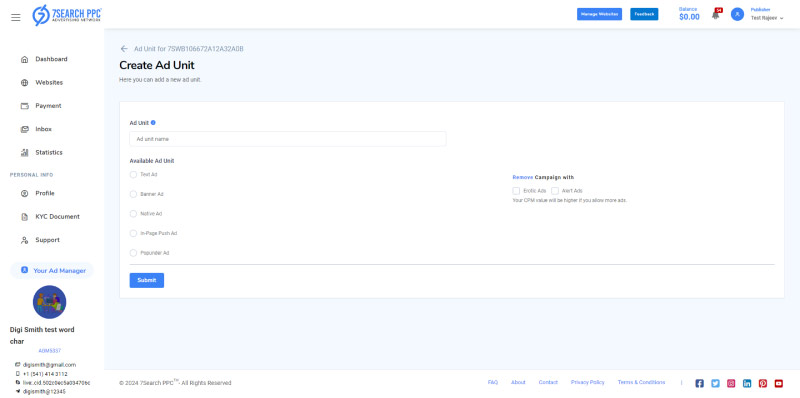Click the Digi Smith profile picture
800x398 pixels.
[x=49, y=302]
